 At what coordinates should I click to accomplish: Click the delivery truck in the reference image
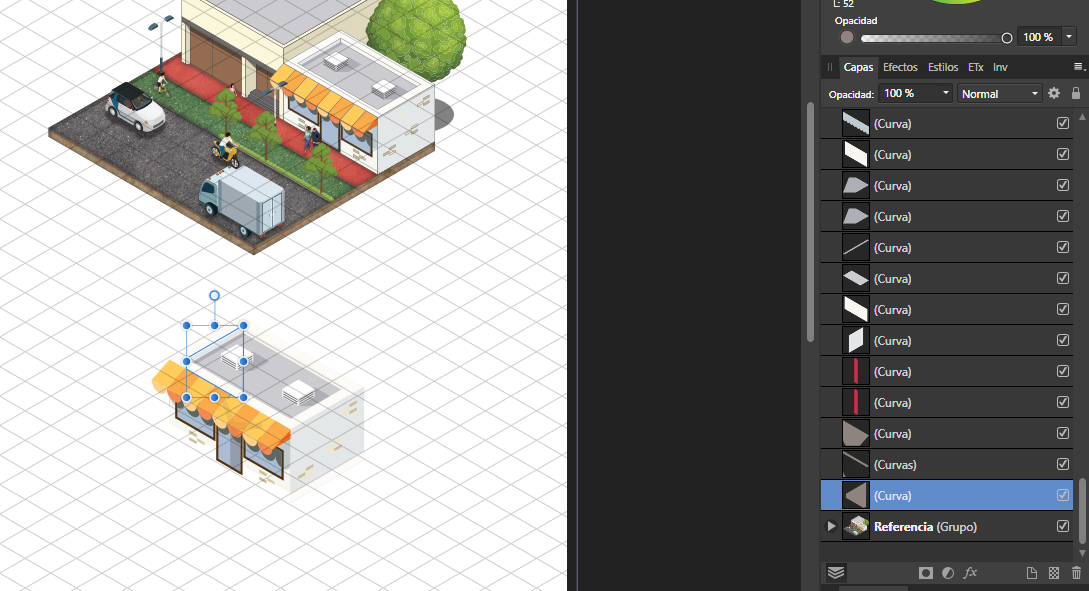click(241, 199)
